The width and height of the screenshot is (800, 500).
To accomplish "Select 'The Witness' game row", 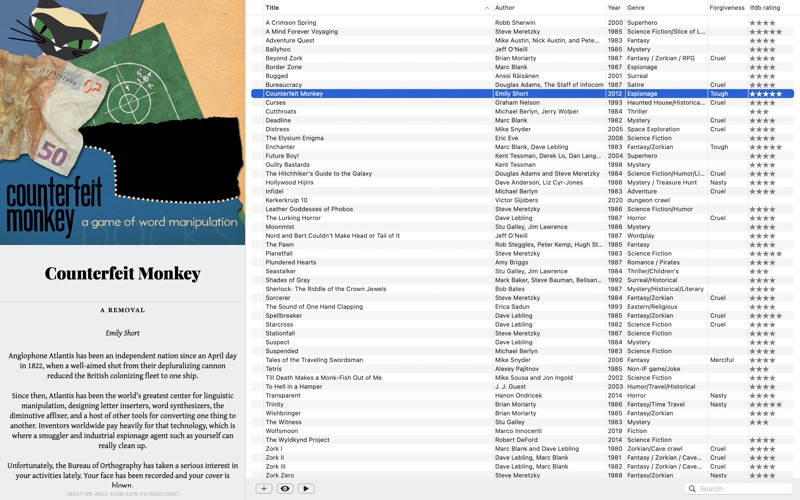I will [522, 422].
